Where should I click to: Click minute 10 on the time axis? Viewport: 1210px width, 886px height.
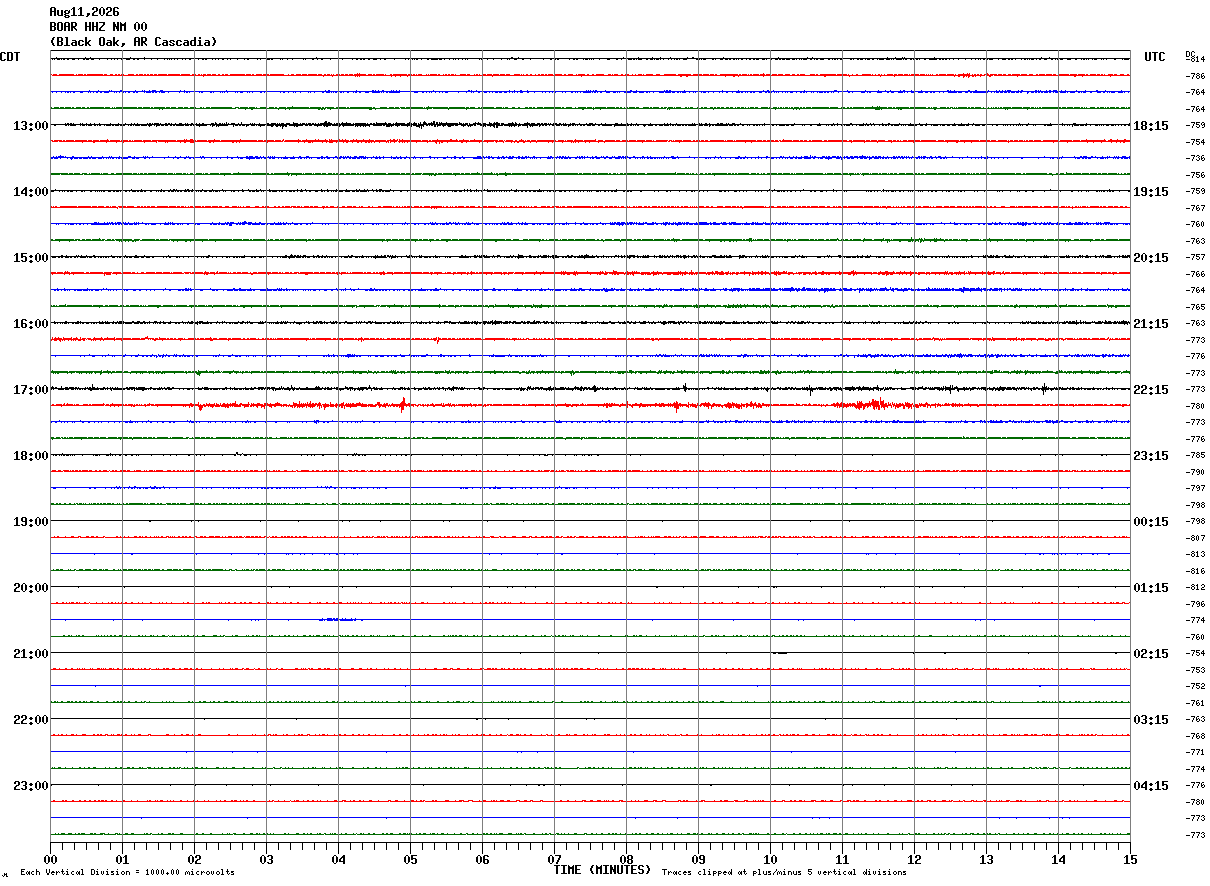click(x=770, y=859)
